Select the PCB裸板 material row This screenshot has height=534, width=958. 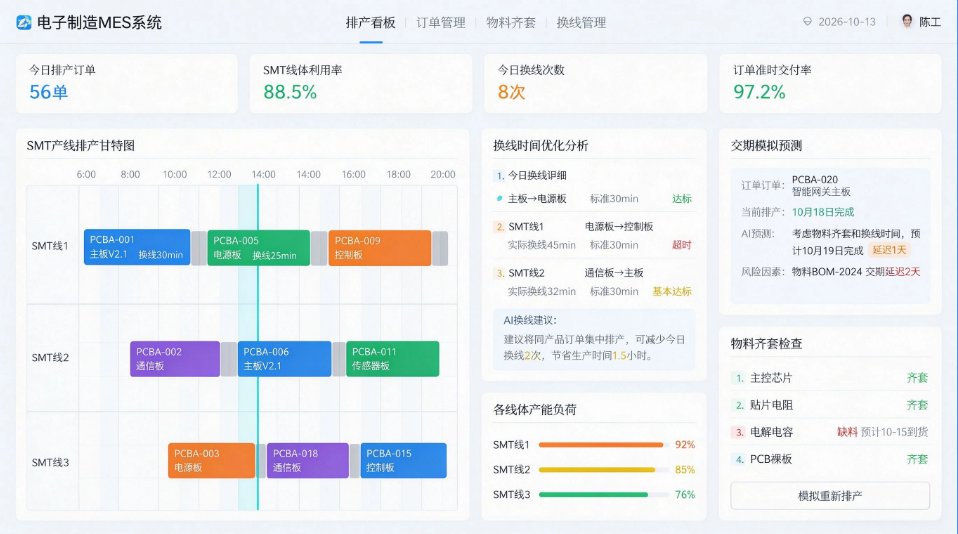830,459
